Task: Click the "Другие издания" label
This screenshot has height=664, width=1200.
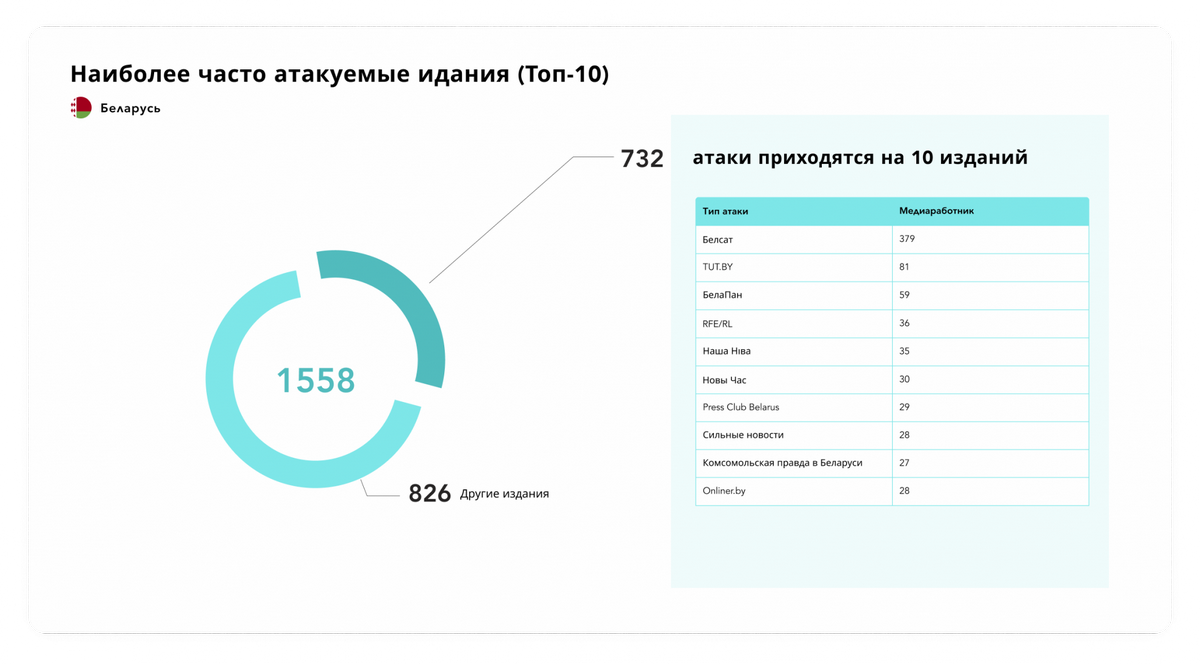Action: pyautogui.click(x=504, y=494)
